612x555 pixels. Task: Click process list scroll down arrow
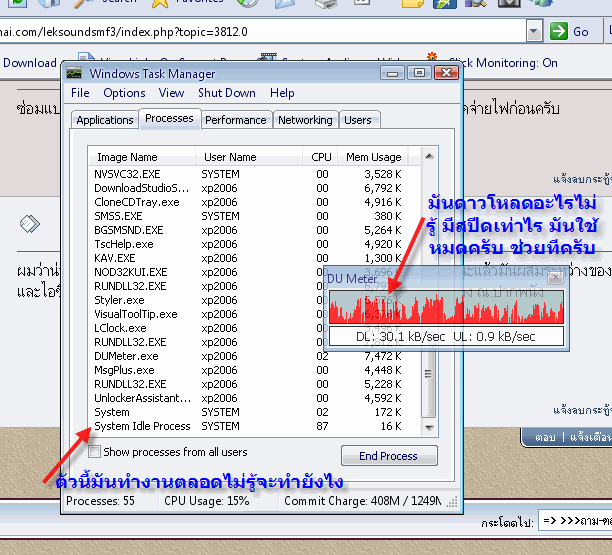click(429, 427)
